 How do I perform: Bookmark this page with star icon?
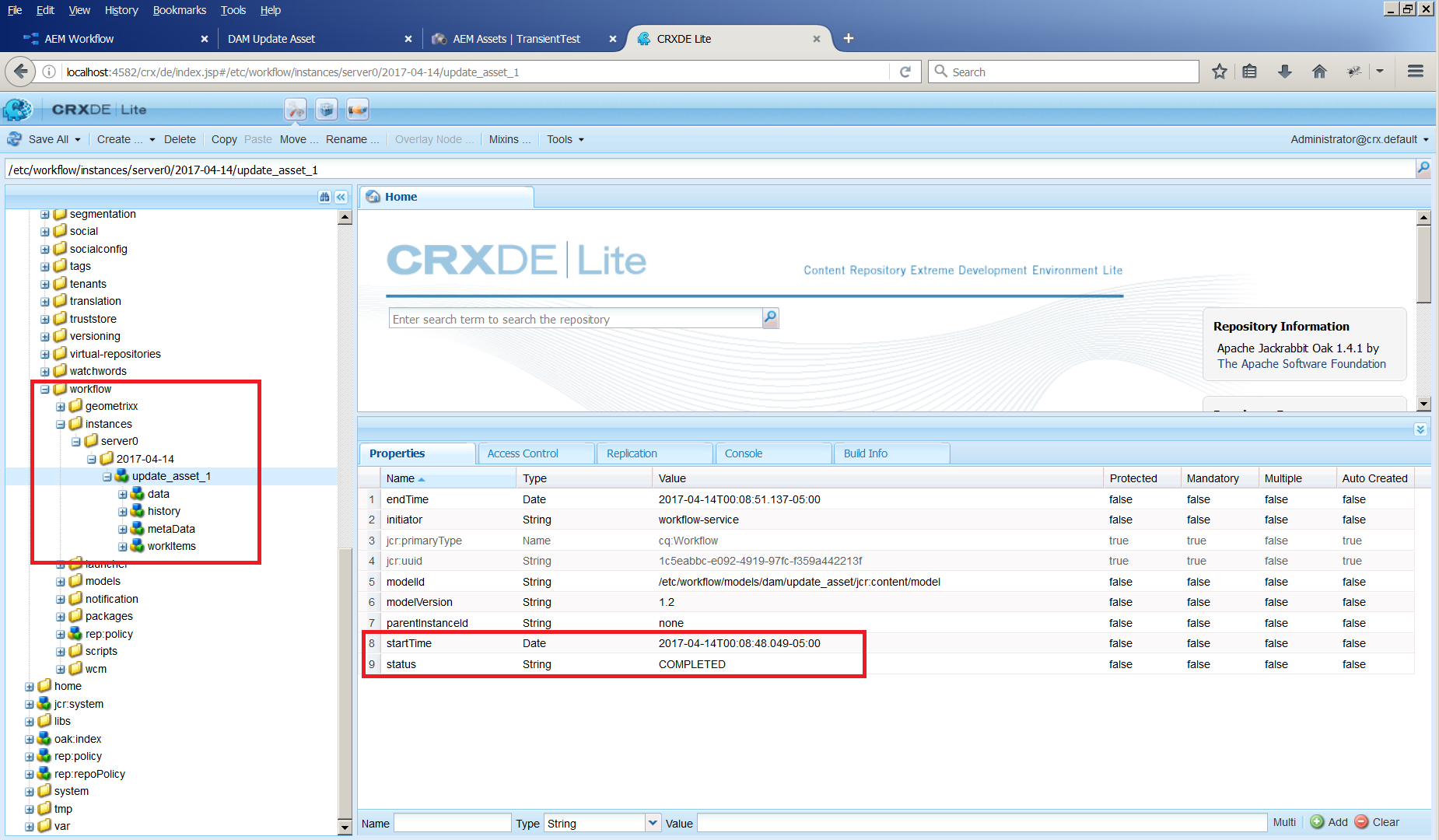tap(1219, 72)
